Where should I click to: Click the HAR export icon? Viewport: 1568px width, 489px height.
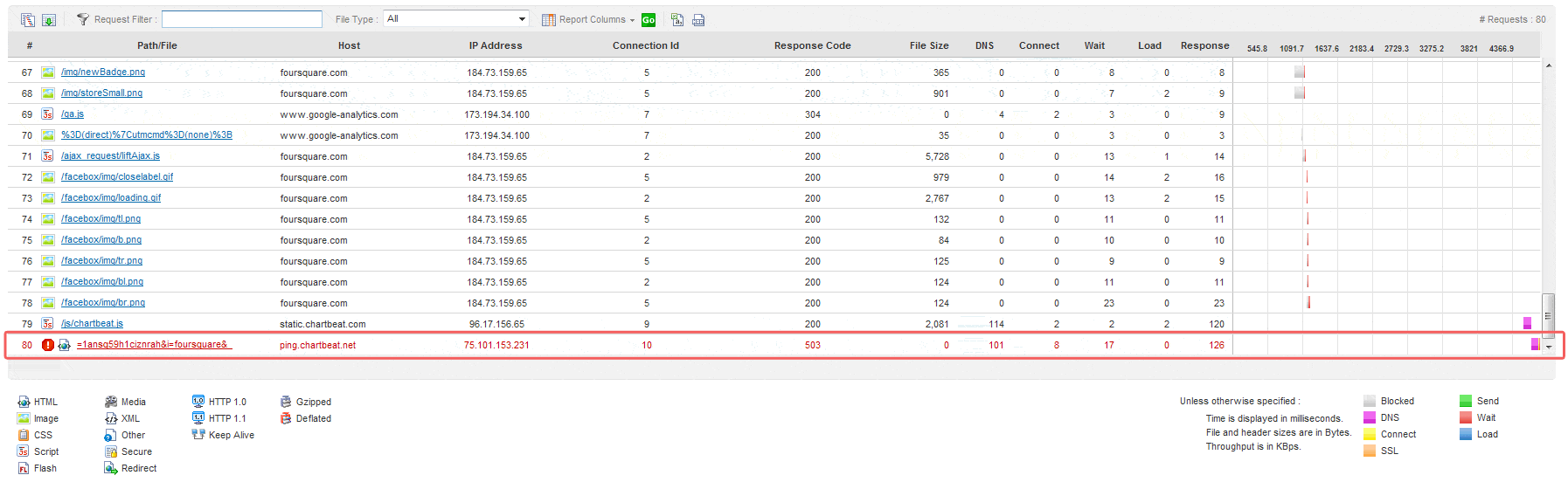[698, 19]
